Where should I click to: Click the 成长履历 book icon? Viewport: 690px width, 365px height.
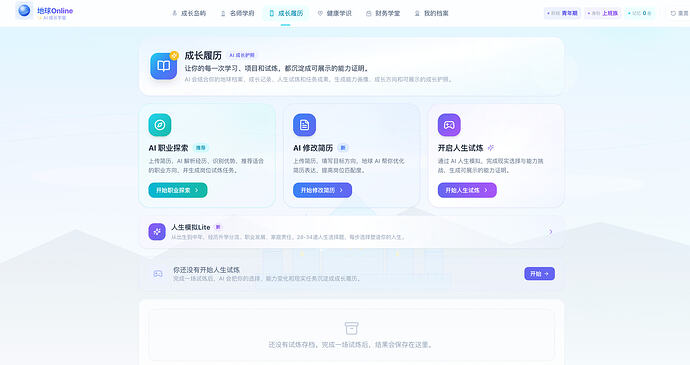(x=164, y=66)
